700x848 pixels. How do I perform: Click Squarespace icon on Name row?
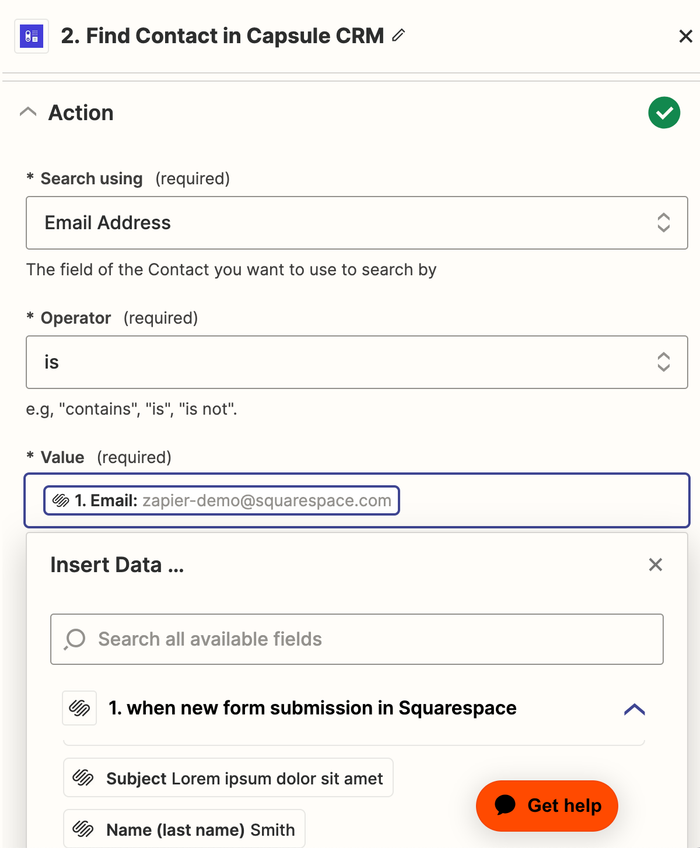pos(83,829)
